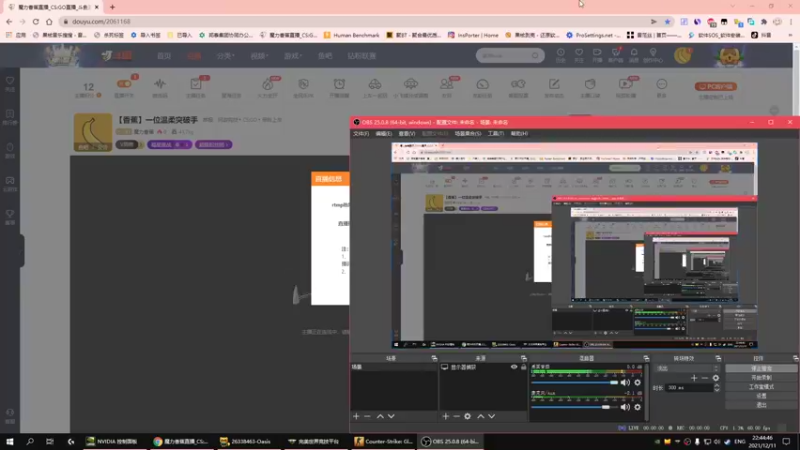Viewport: 800px width, 450px height.
Task: Open 设置 settings button in OBS controls
Action: (x=761, y=396)
